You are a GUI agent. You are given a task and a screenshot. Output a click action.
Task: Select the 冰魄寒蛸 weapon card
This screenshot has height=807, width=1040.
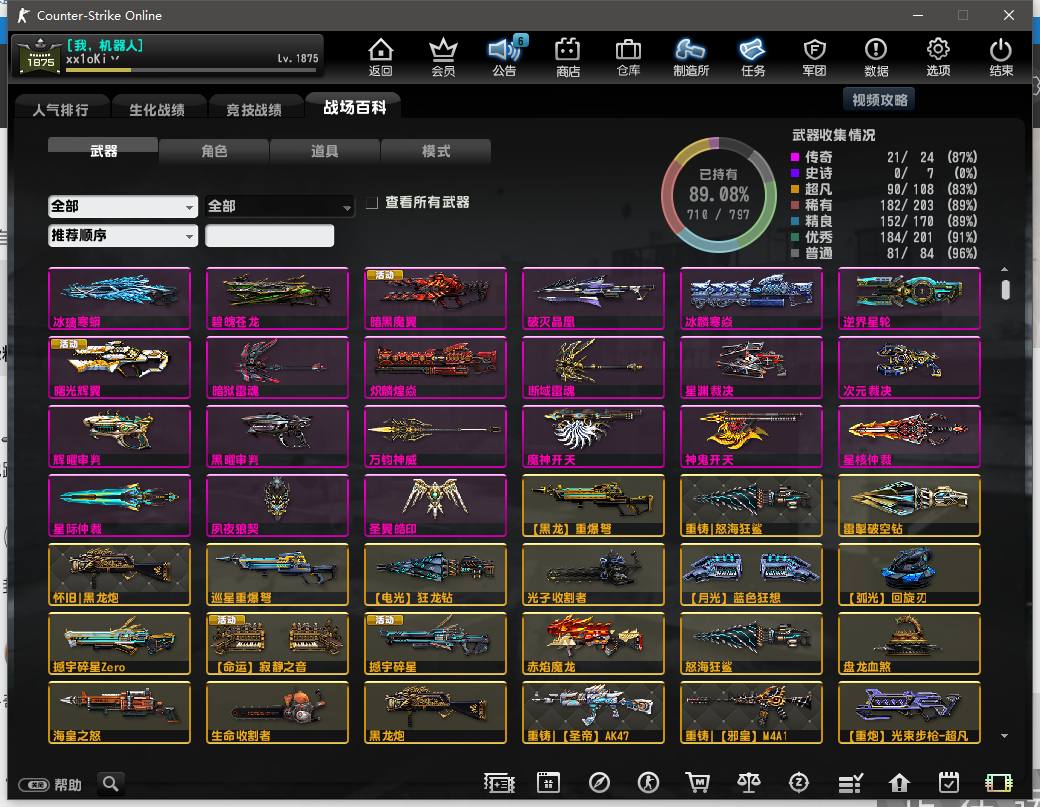coord(119,298)
